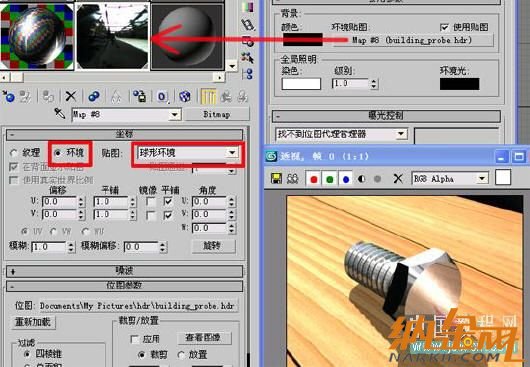Viewport: 530px width, 367px height.
Task: Click the Bitmap map type button
Action: coord(217,114)
